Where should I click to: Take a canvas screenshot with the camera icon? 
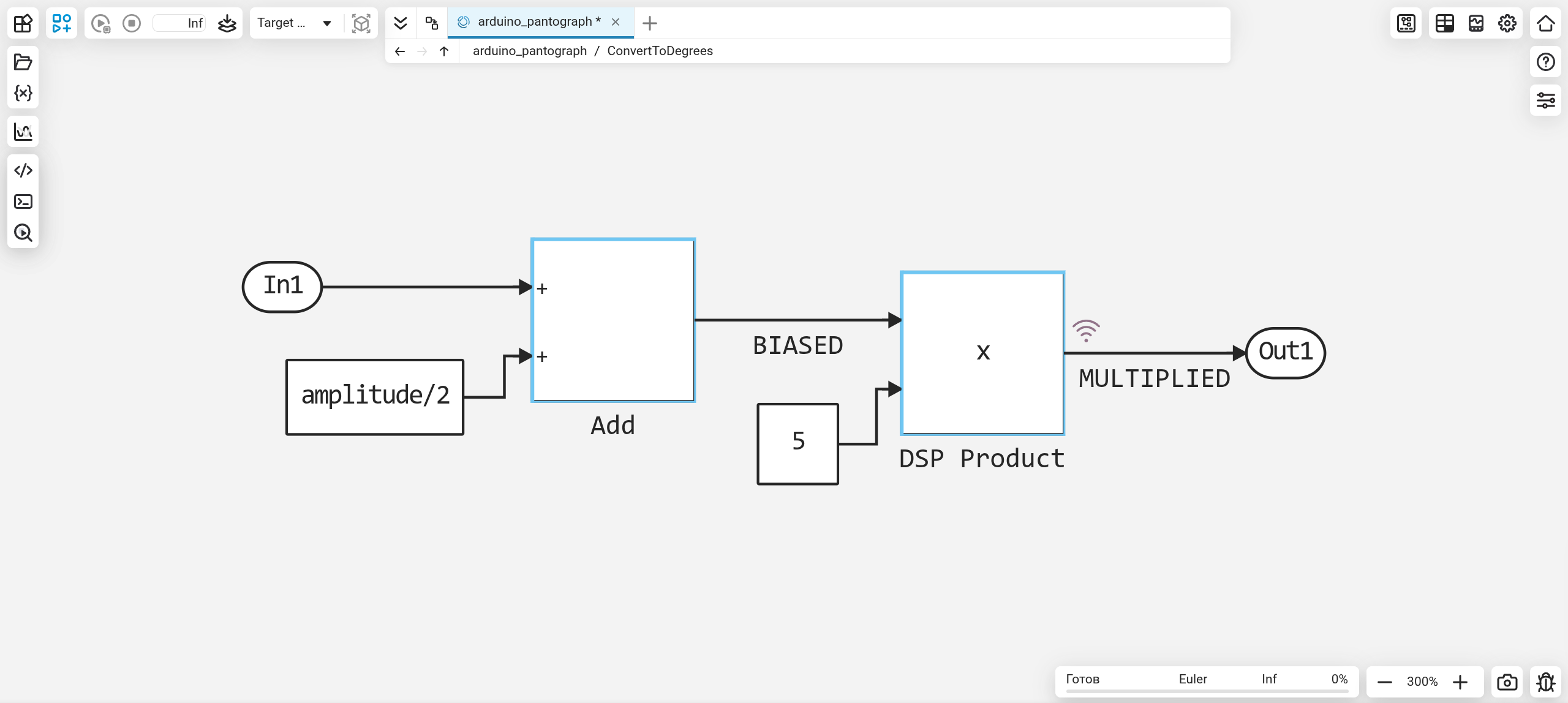[x=1507, y=682]
